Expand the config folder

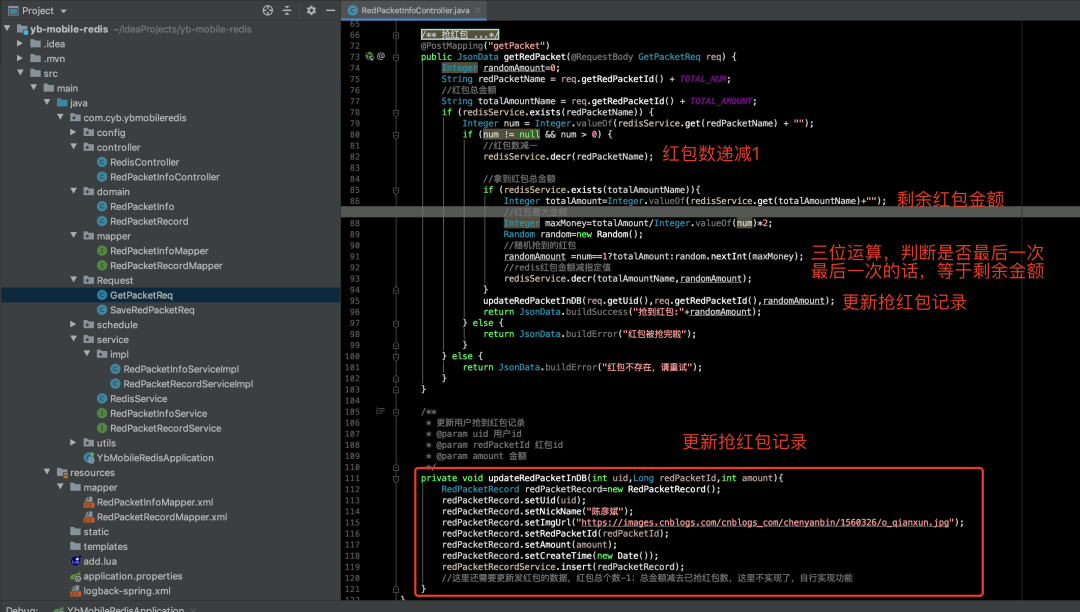74,132
